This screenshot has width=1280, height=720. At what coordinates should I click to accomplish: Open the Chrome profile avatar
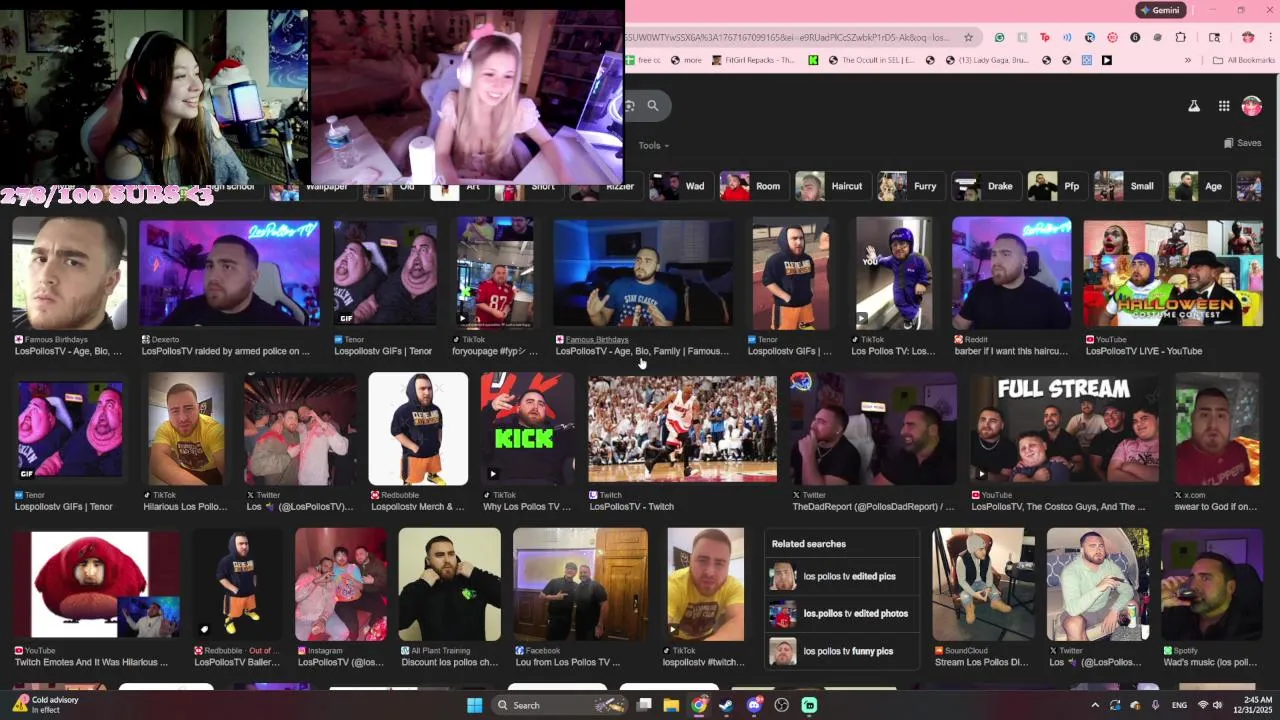(x=1248, y=38)
